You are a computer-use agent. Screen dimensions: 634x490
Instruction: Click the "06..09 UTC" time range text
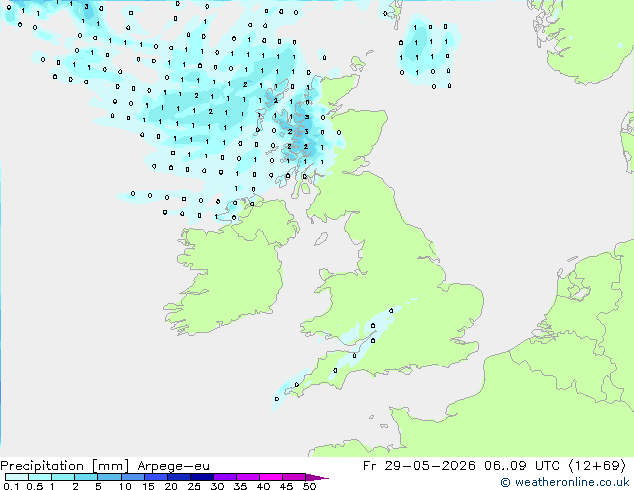522,466
